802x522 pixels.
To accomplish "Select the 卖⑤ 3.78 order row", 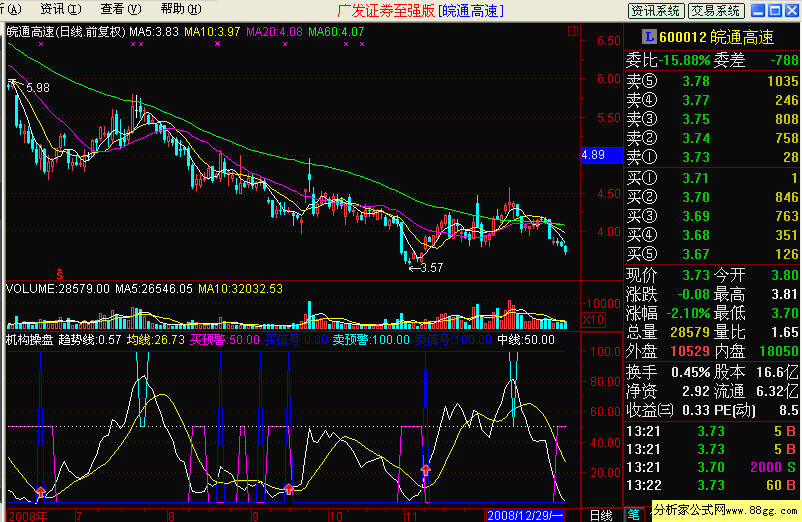I will (x=712, y=81).
